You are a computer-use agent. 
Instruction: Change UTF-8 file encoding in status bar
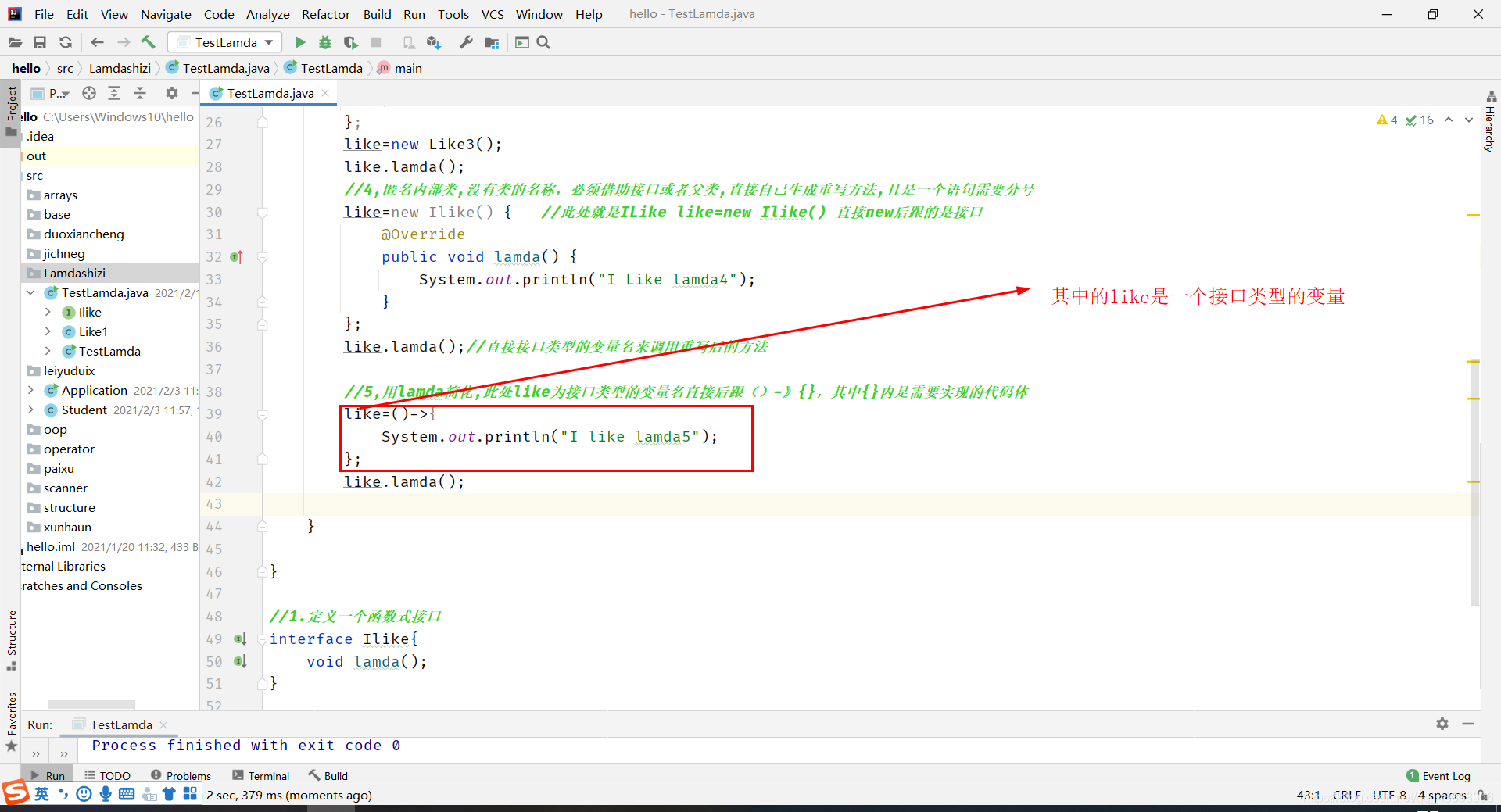click(x=1388, y=795)
